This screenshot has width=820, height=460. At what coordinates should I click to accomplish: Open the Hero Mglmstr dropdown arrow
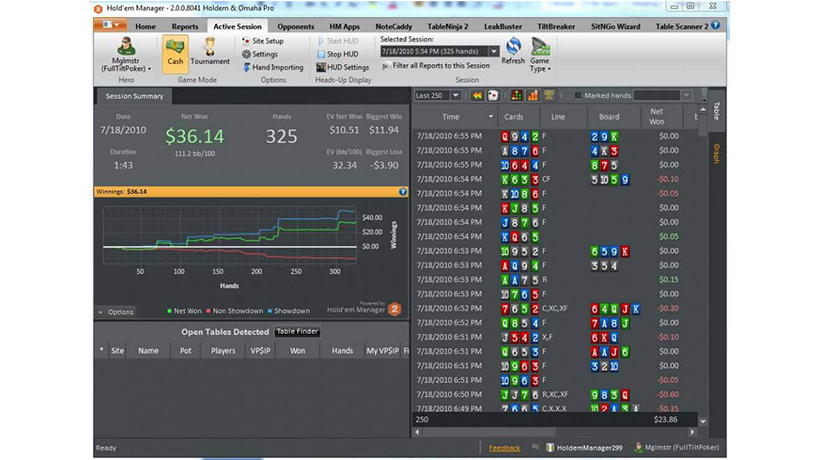[149, 69]
